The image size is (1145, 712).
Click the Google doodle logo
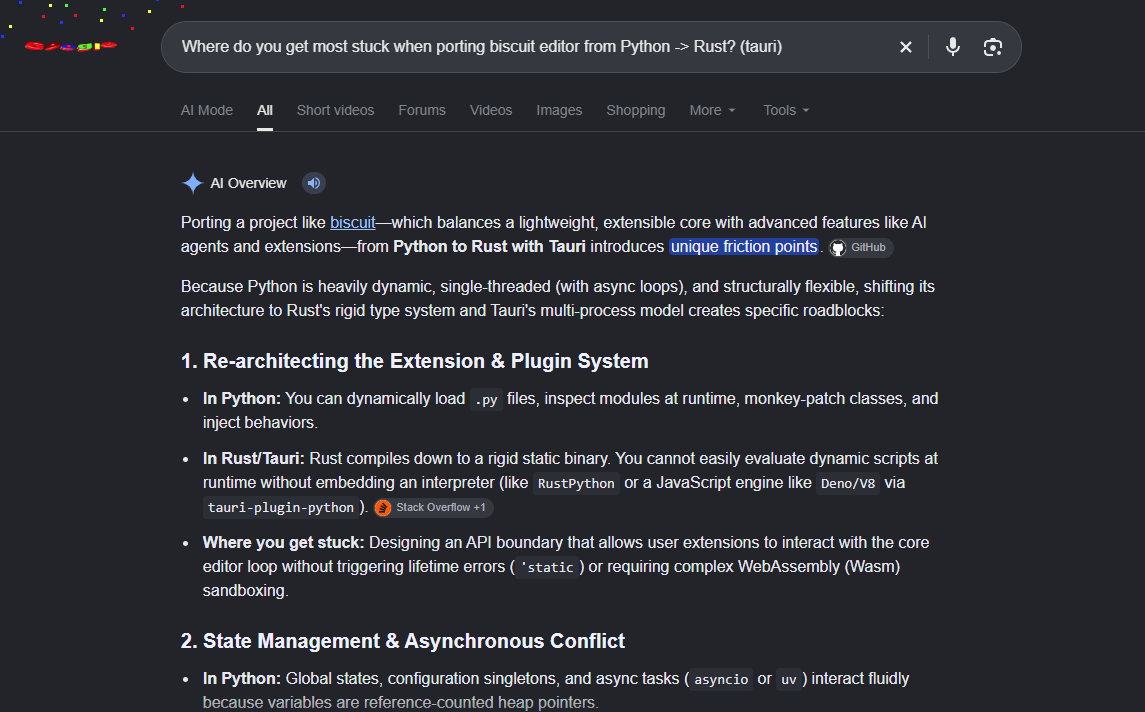pyautogui.click(x=71, y=46)
